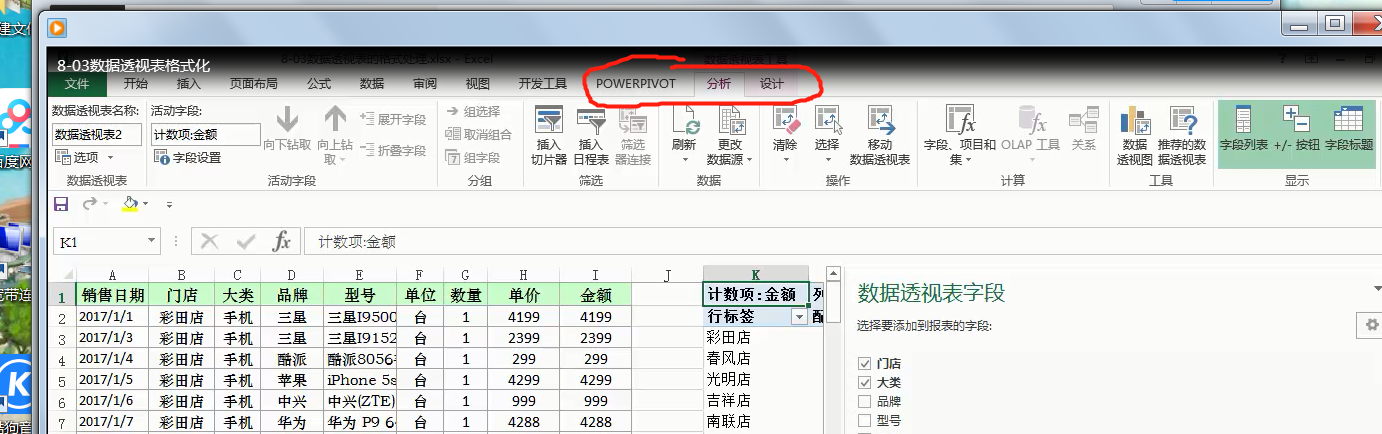Click the save icon in quick access toolbar
Image resolution: width=1382 pixels, height=434 pixels.
[61, 204]
